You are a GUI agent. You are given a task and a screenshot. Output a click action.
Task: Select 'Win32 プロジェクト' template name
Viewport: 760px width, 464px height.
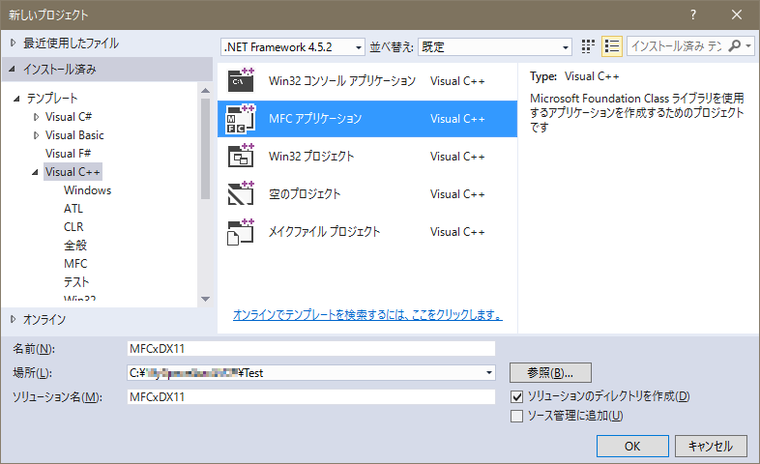click(x=311, y=156)
